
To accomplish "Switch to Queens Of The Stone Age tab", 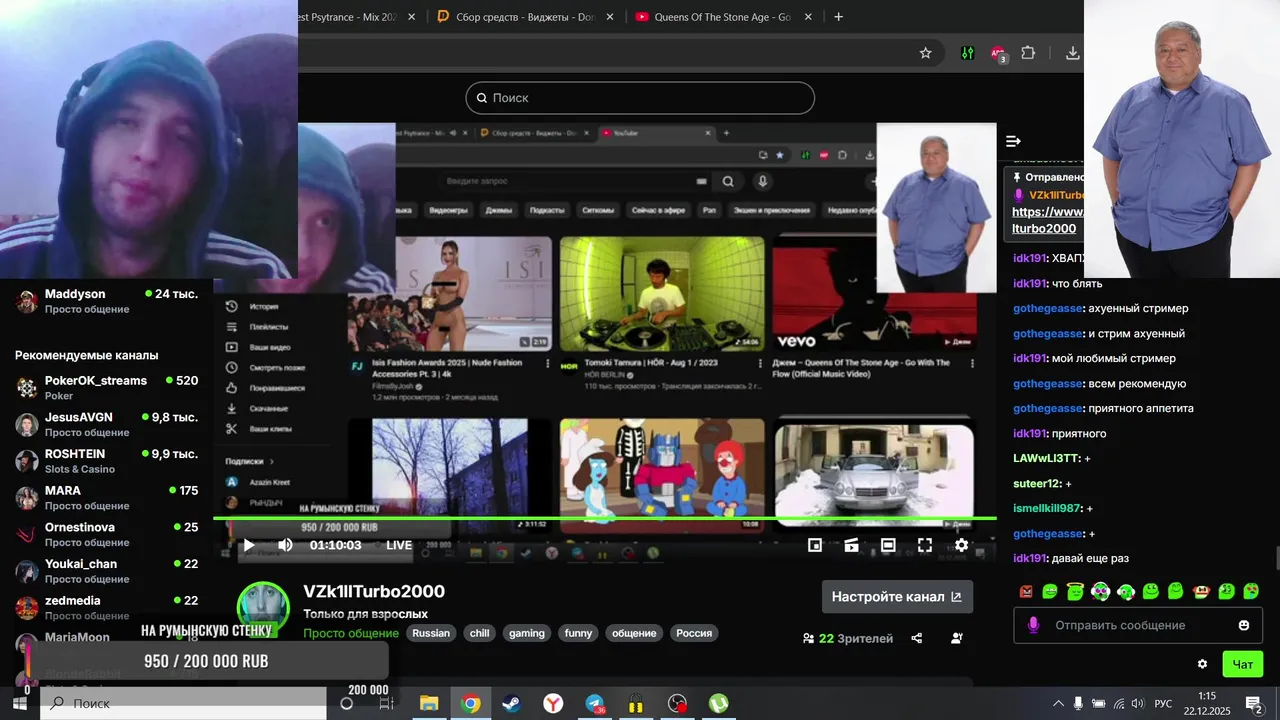I will (723, 17).
